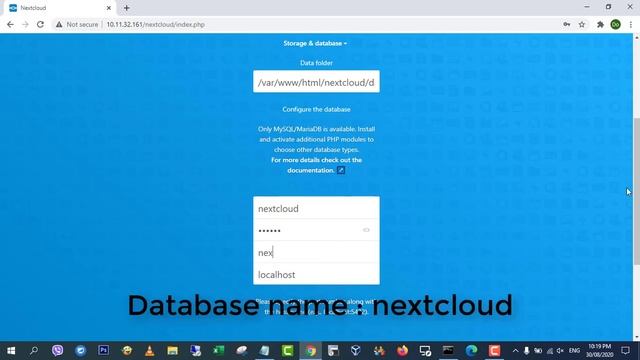This screenshot has width=640, height=360.
Task: Open File Explorer from the taskbar
Action: coord(173,350)
